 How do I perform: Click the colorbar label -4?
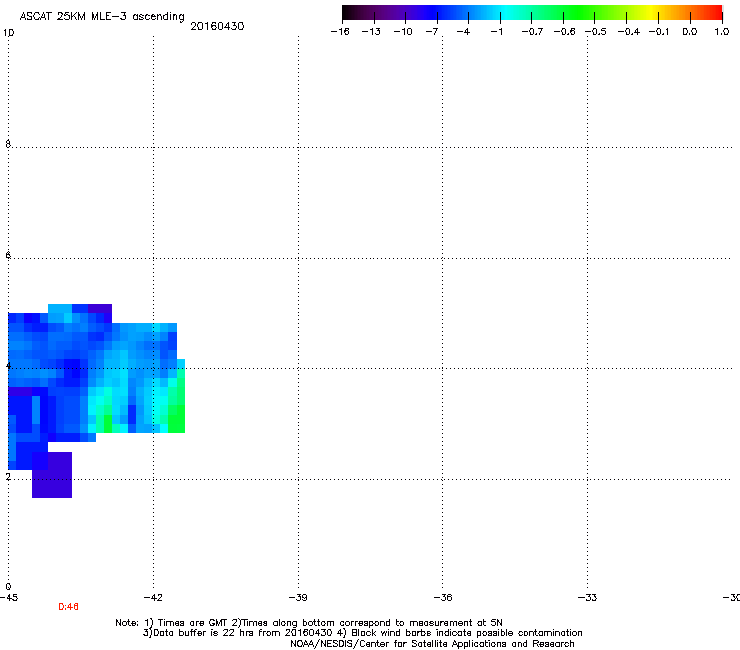pyautogui.click(x=463, y=32)
